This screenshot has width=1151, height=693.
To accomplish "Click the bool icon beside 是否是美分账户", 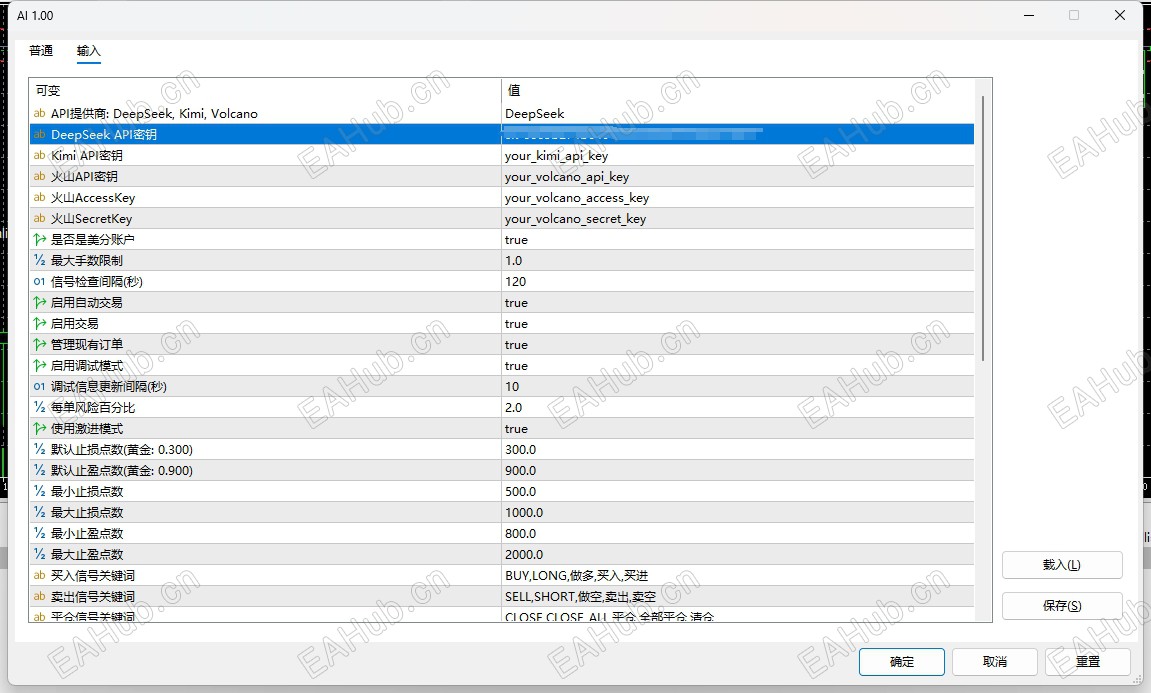I will pyautogui.click(x=40, y=239).
